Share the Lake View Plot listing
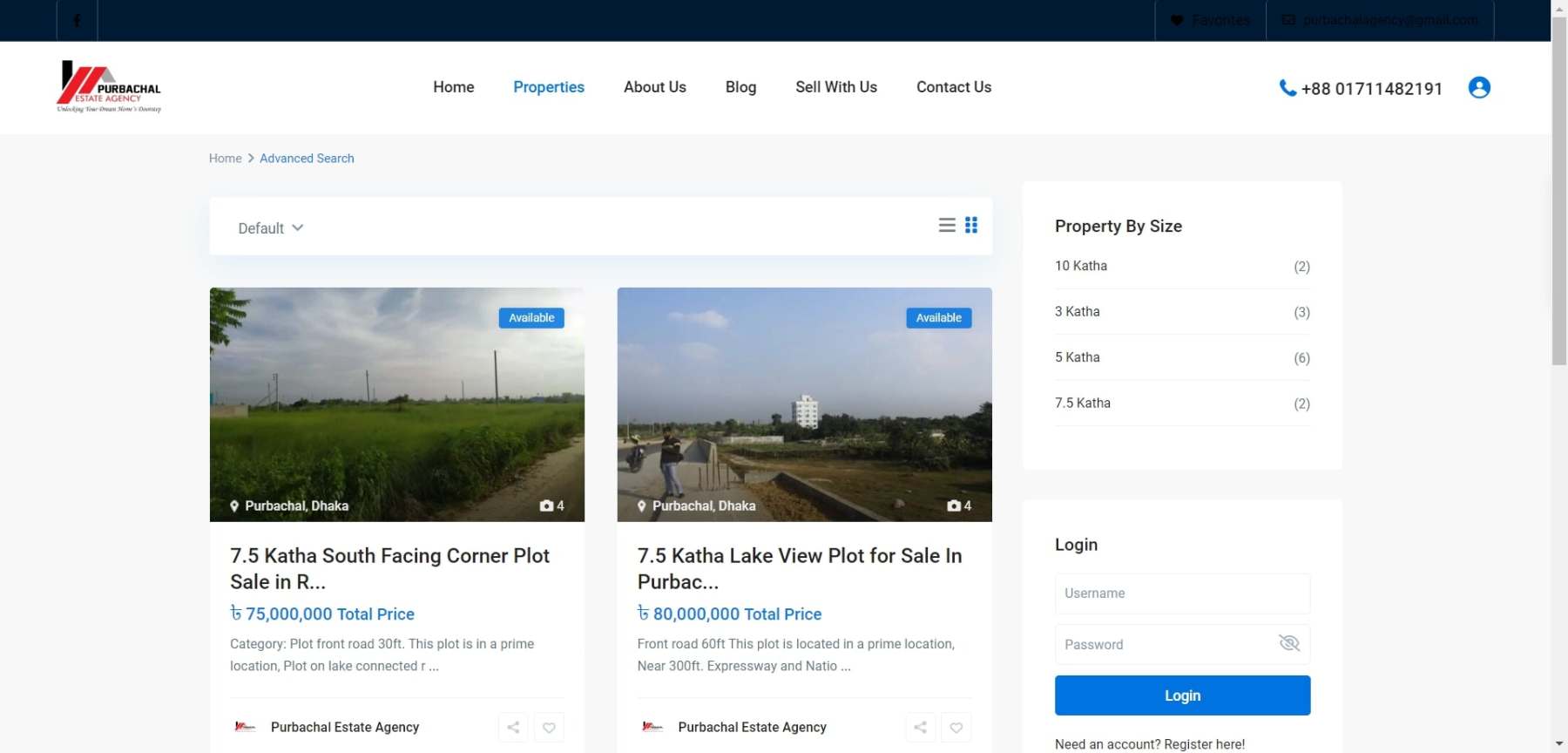 click(920, 727)
